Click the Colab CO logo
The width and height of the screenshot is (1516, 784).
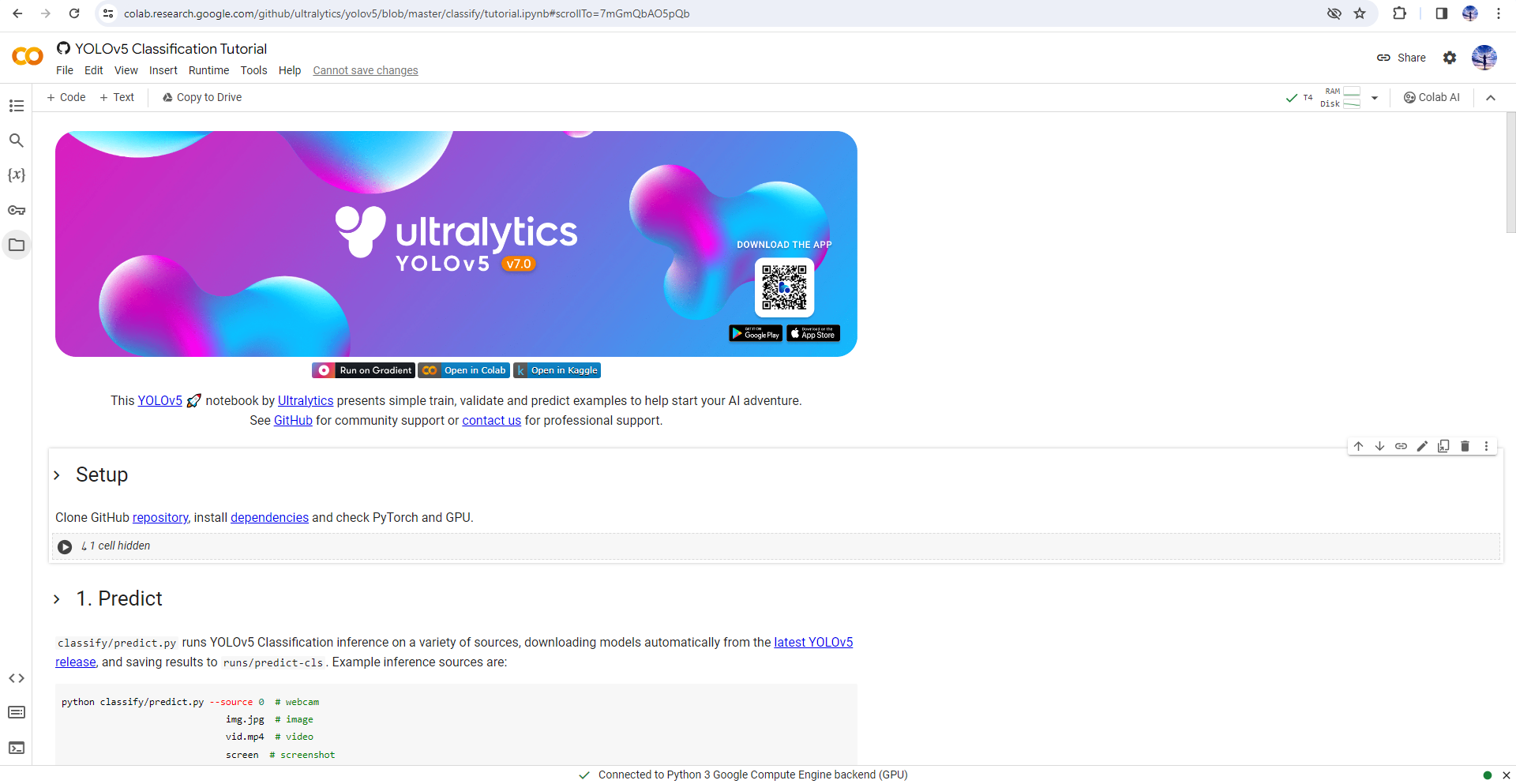[x=28, y=57]
